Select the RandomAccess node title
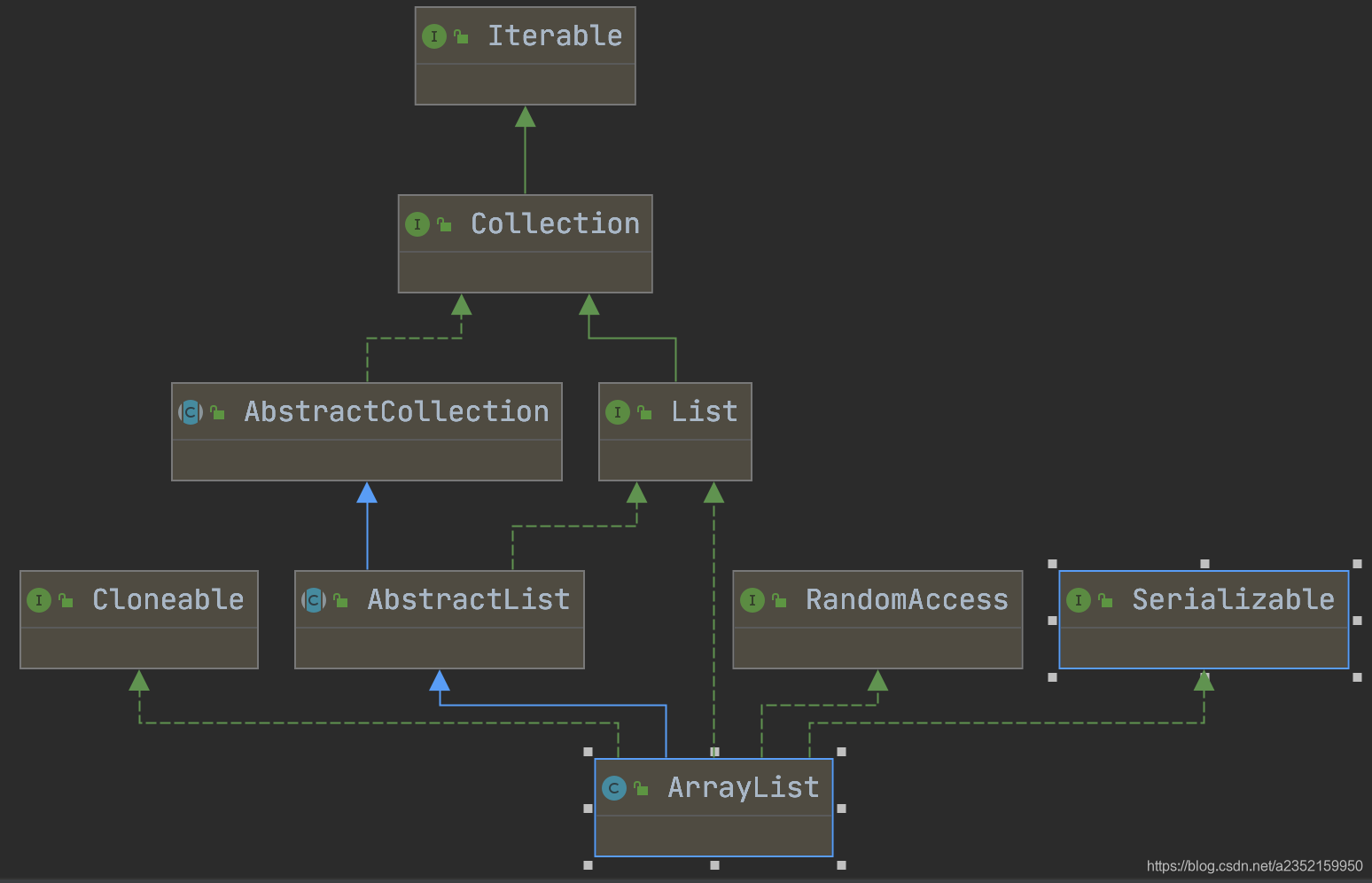1372x883 pixels. point(906,600)
